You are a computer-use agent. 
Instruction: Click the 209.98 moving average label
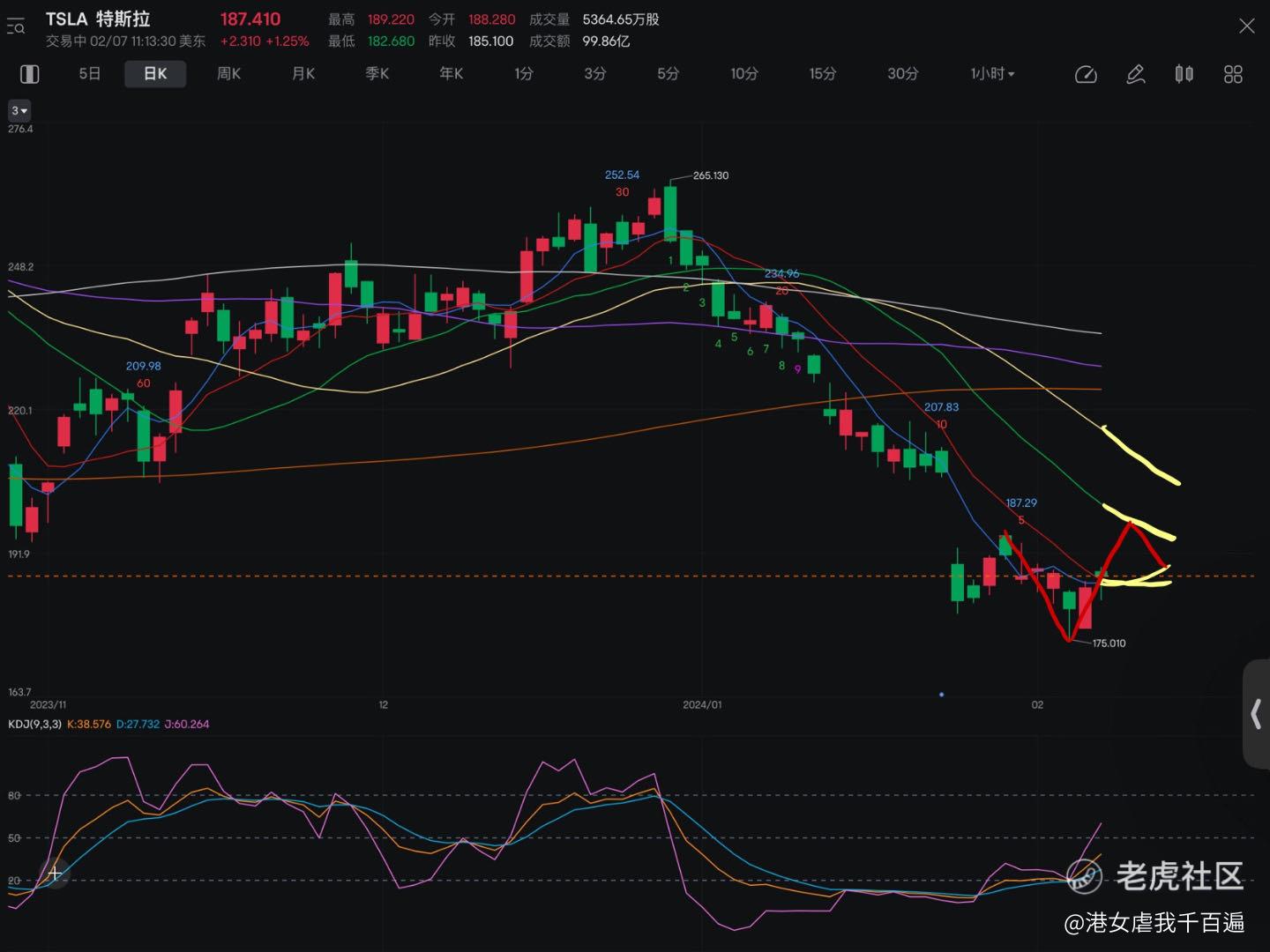tap(144, 367)
